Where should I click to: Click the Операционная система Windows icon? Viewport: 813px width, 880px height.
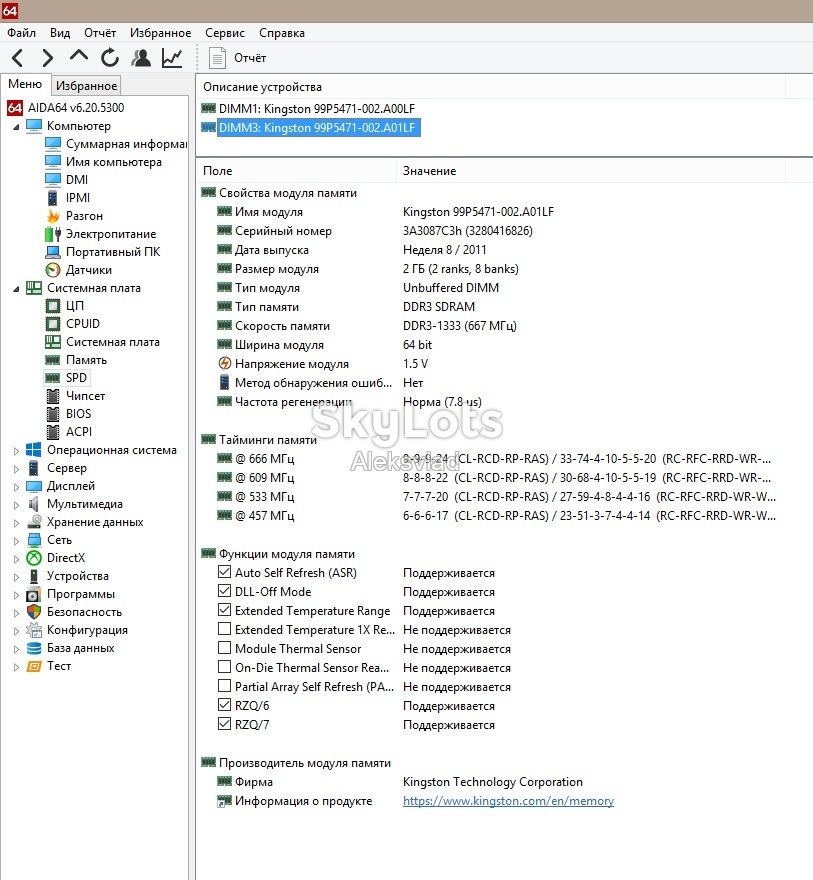[x=34, y=450]
